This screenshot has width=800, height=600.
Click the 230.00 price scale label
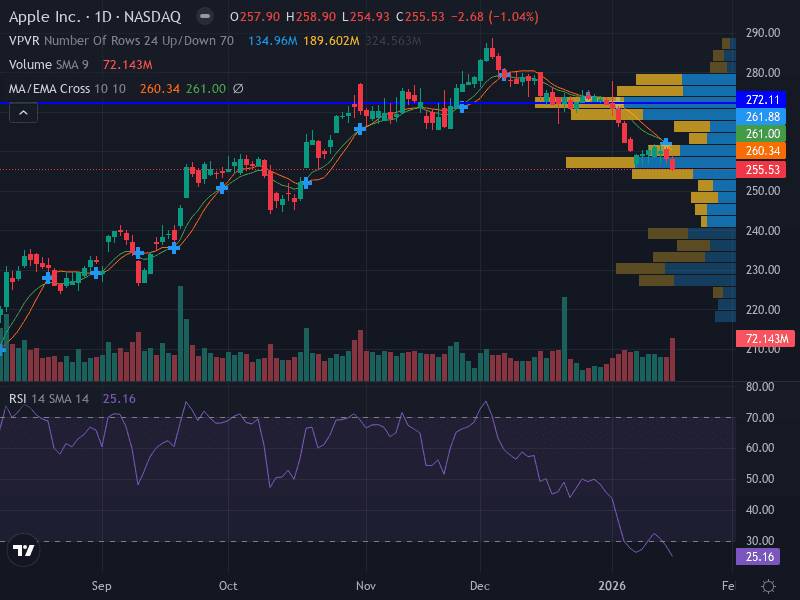763,270
